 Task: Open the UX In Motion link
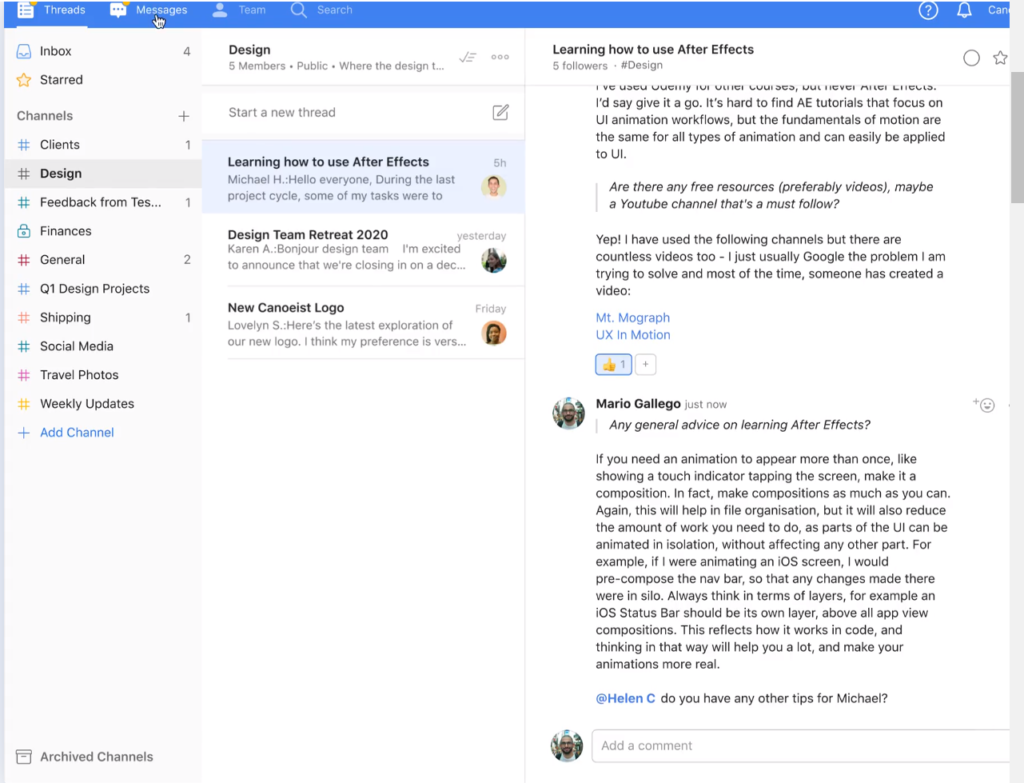pos(633,335)
